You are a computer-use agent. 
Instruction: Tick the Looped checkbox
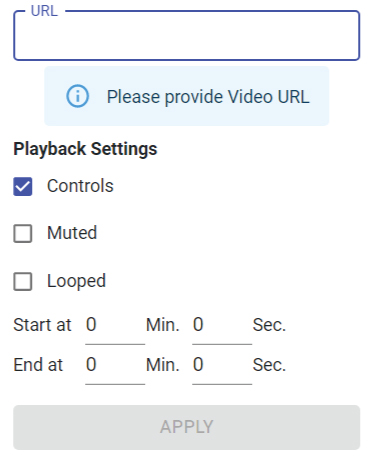pos(23,281)
